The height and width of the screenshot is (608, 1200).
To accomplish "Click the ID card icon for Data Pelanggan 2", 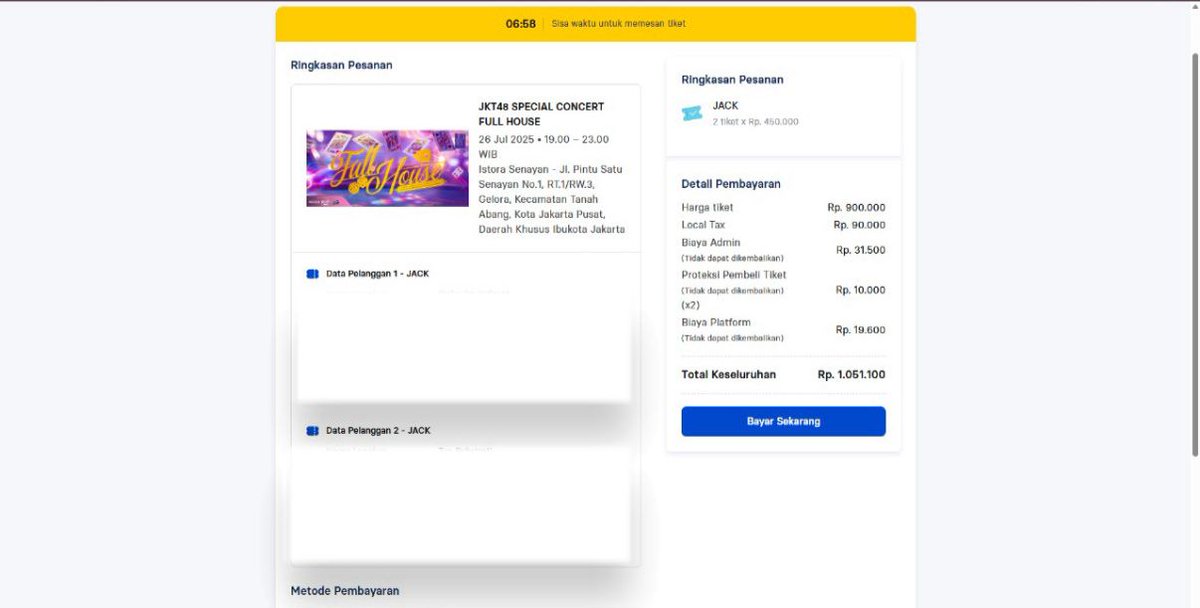I will [312, 430].
